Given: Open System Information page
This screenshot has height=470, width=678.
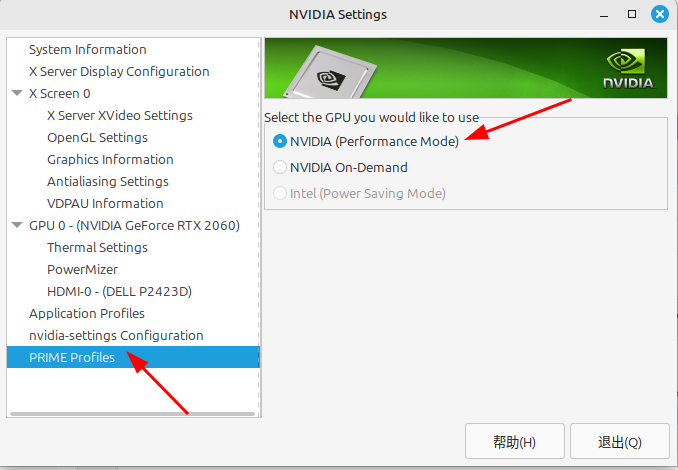Looking at the screenshot, I should tap(88, 50).
